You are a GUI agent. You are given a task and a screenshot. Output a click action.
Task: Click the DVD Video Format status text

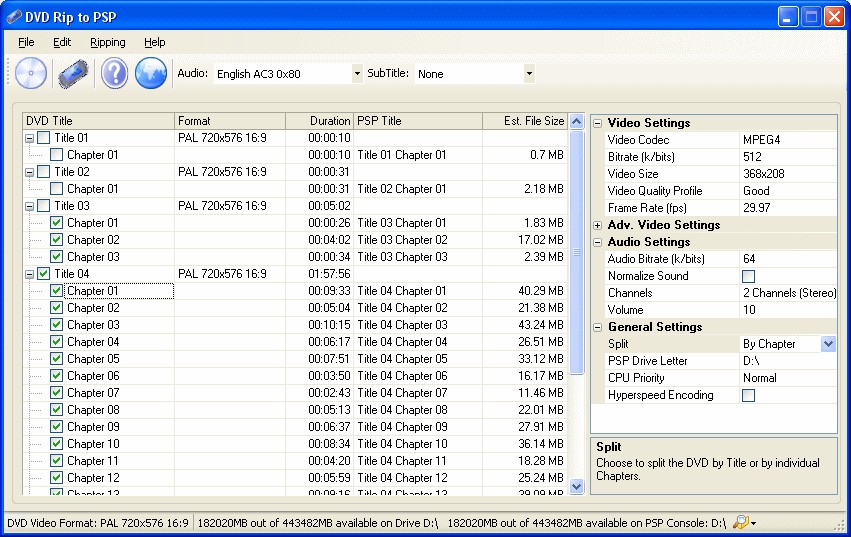[x=98, y=523]
